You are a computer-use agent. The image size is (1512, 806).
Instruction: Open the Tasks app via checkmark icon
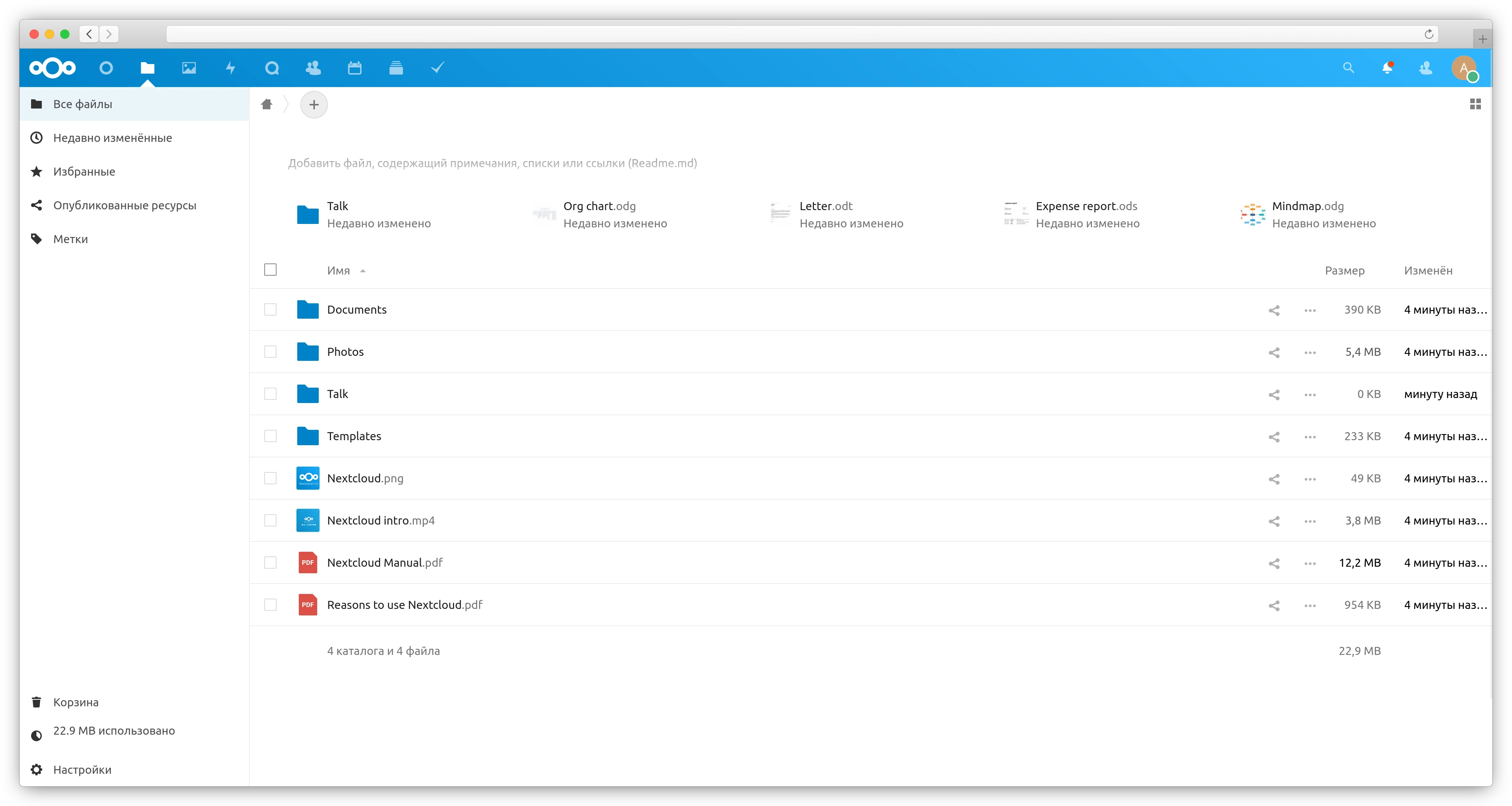[437, 68]
